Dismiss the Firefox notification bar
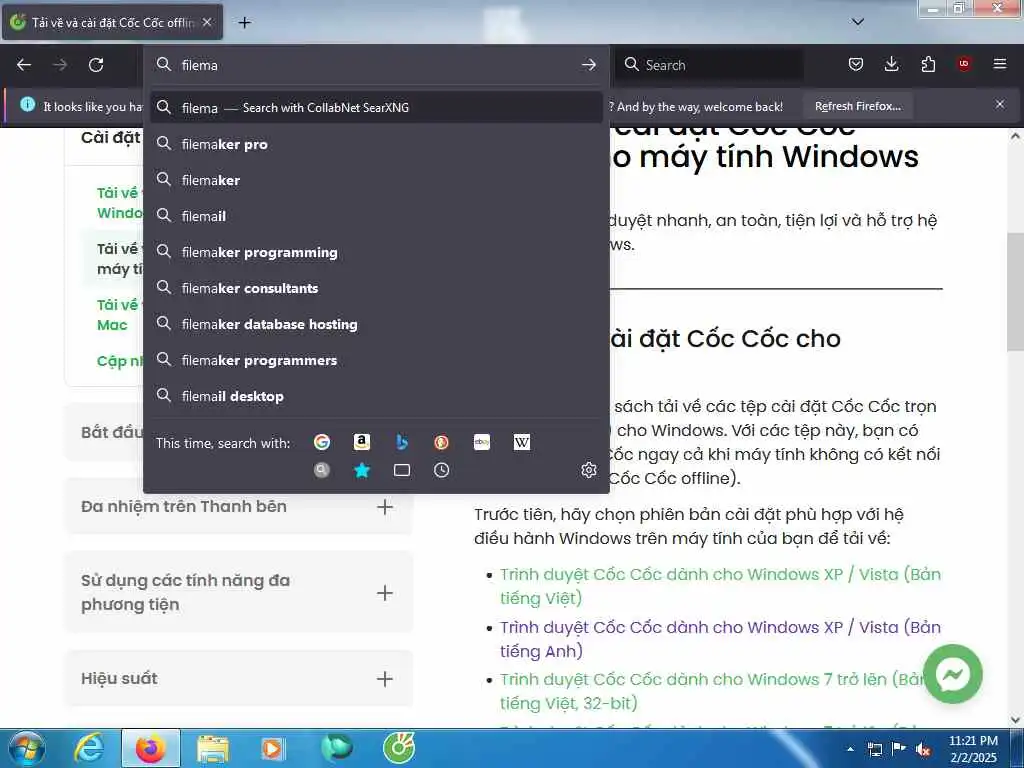1024x768 pixels. [1000, 104]
